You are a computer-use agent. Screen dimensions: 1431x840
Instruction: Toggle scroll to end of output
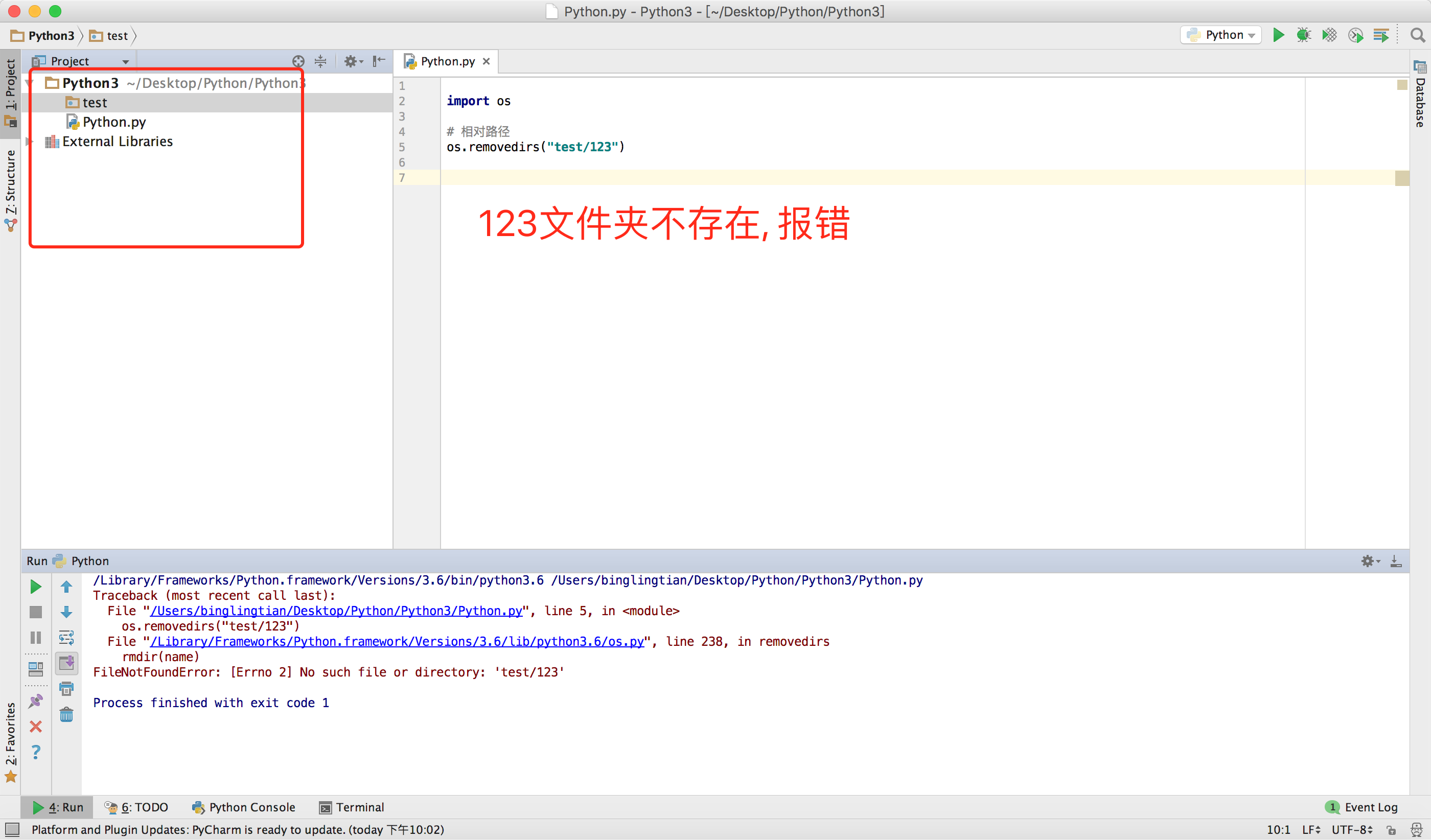[x=66, y=663]
